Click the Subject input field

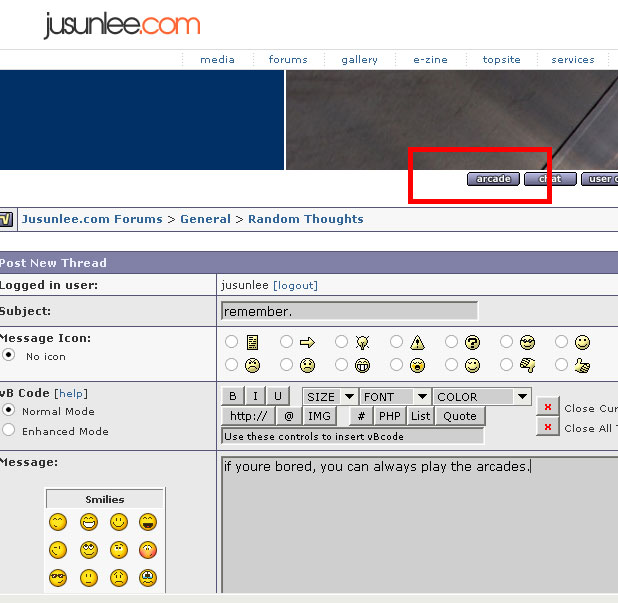pyautogui.click(x=349, y=311)
